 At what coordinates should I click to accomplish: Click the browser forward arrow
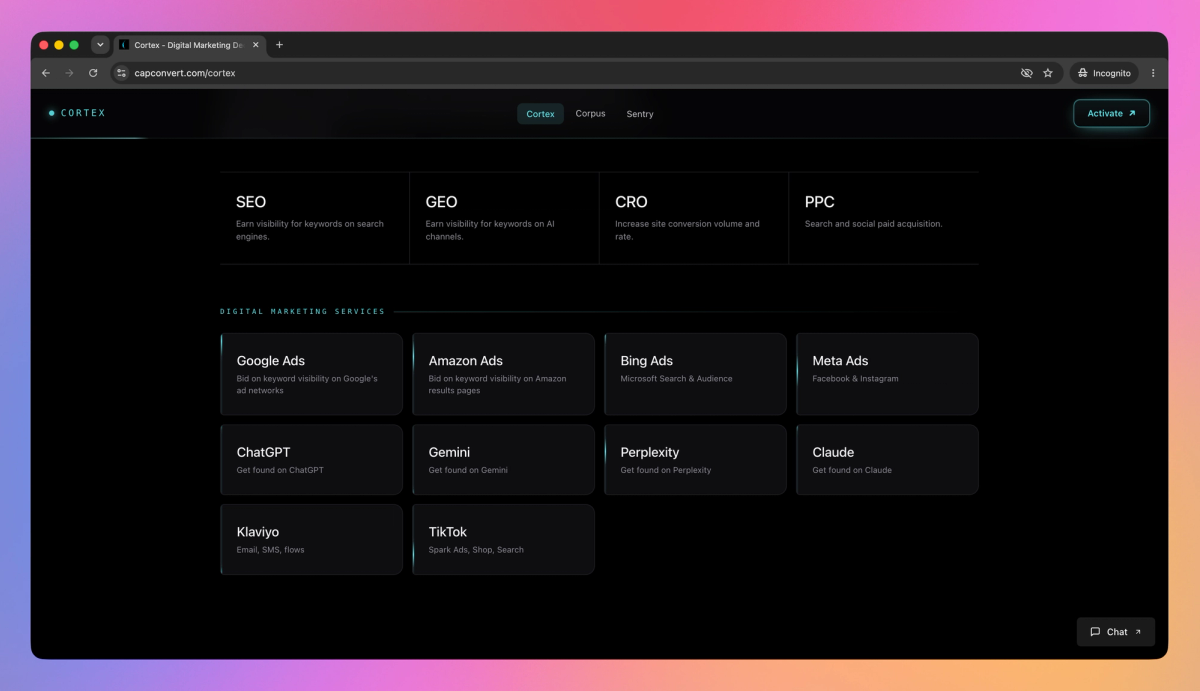click(69, 73)
